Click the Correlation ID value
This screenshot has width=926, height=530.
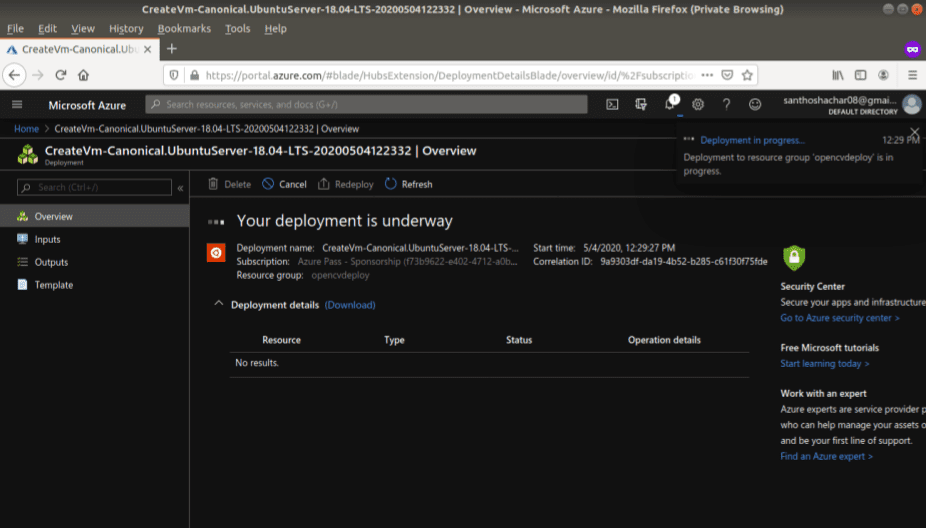(x=684, y=261)
